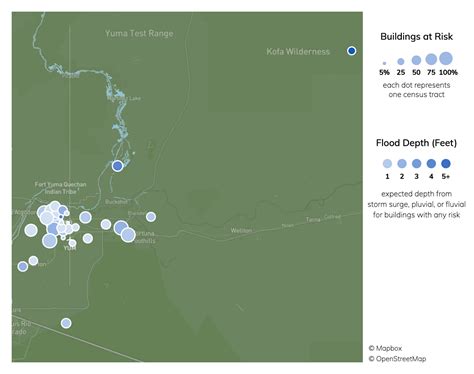Screen dimensions: 474x374
Task: Click the isolated dot above the diagonal border line
Action: pyautogui.click(x=66, y=323)
